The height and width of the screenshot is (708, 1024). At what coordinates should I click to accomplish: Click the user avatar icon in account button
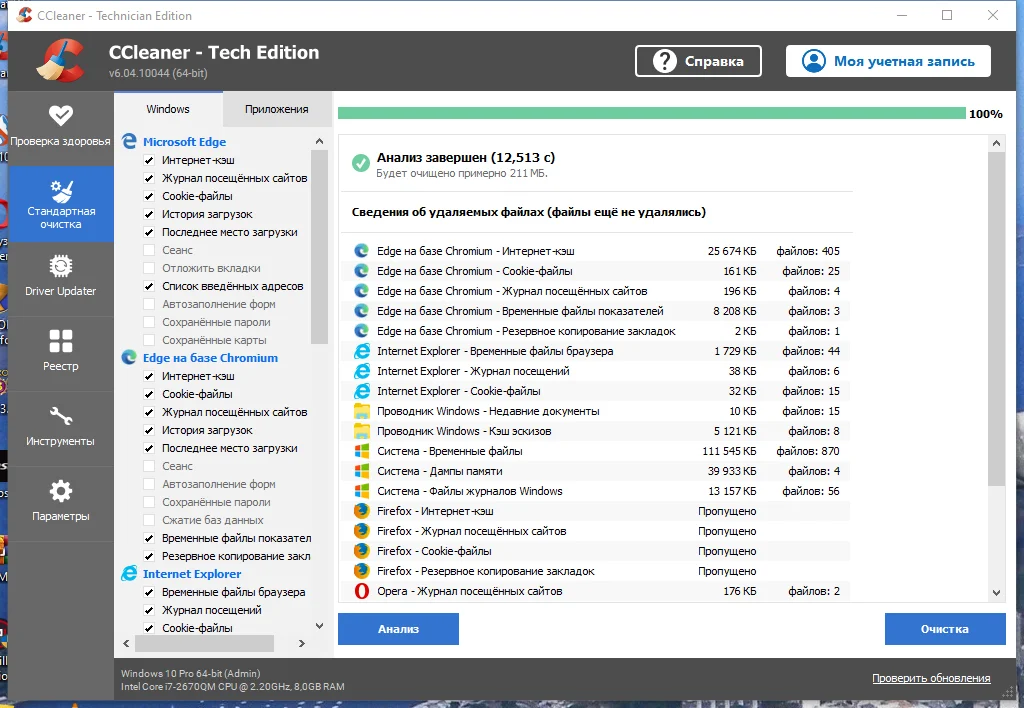(x=814, y=61)
